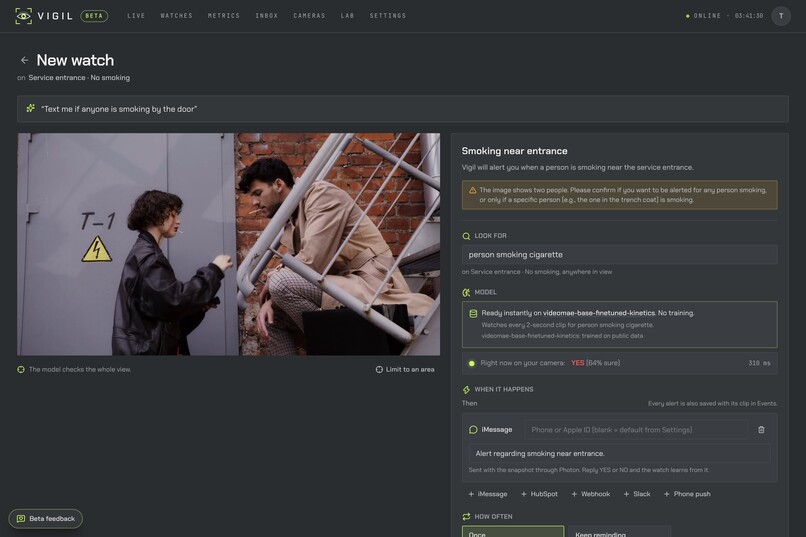The height and width of the screenshot is (537, 806).
Task: Open the Live tab
Action: pyautogui.click(x=136, y=16)
